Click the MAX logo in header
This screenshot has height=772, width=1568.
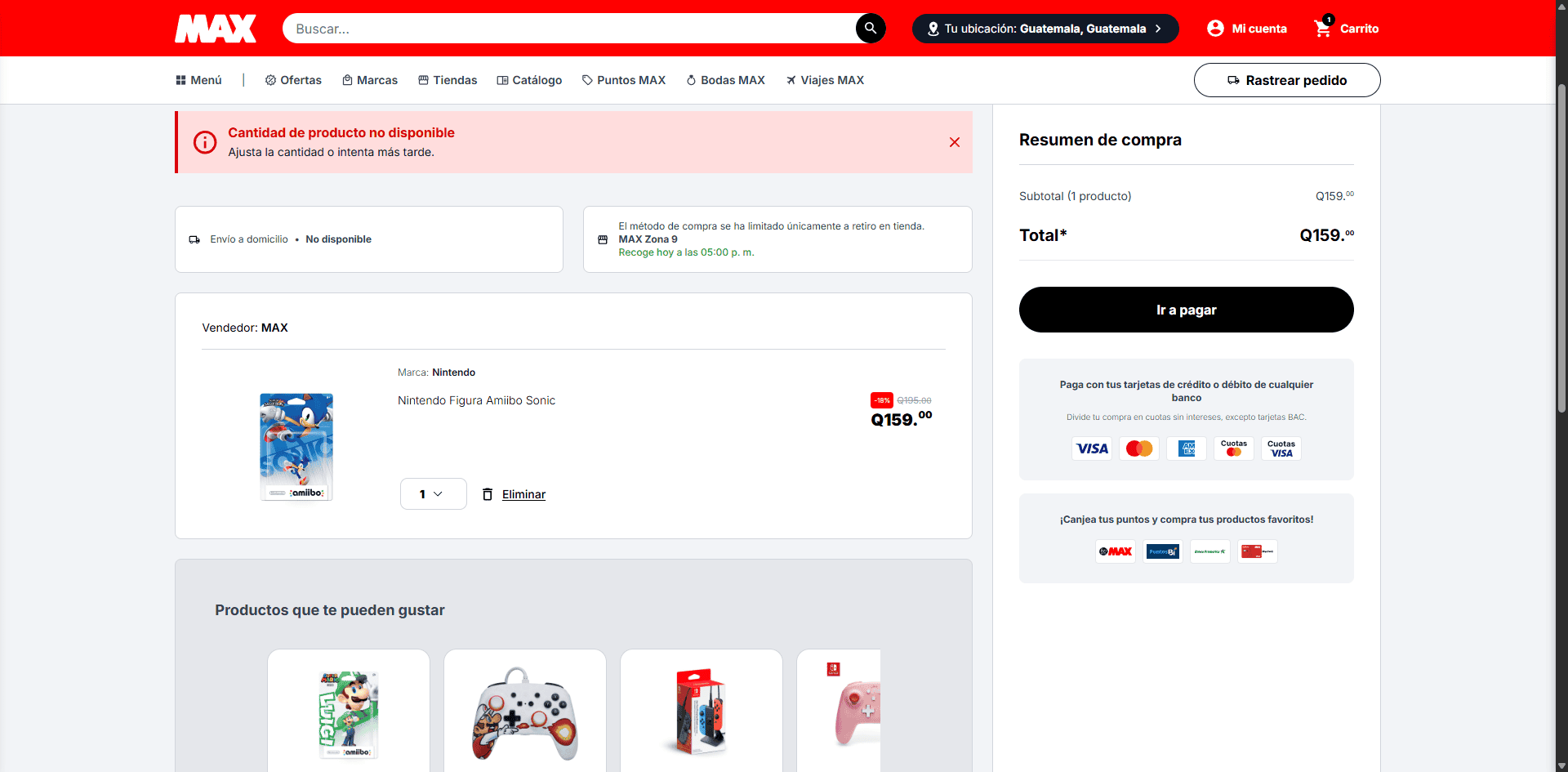[x=216, y=29]
